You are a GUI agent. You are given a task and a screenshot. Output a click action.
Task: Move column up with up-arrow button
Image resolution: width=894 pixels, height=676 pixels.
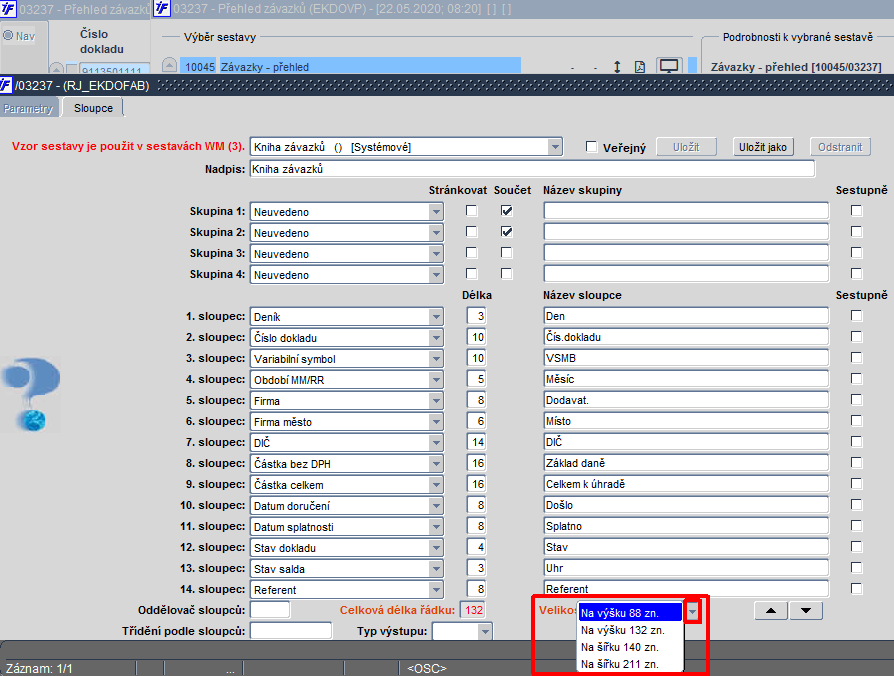point(771,610)
